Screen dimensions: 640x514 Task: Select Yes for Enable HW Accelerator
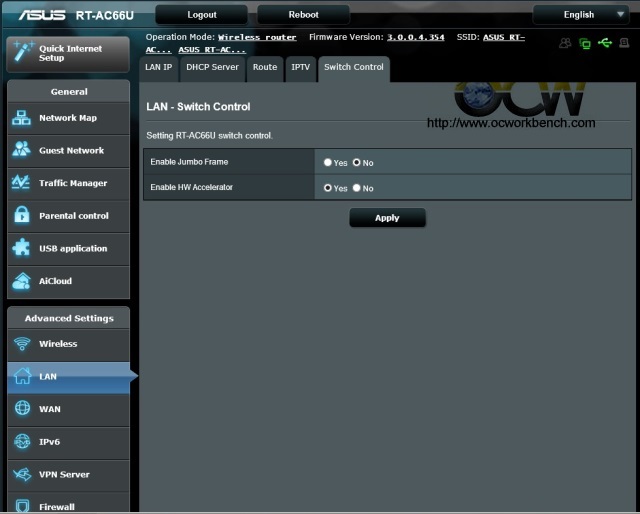pyautogui.click(x=327, y=188)
